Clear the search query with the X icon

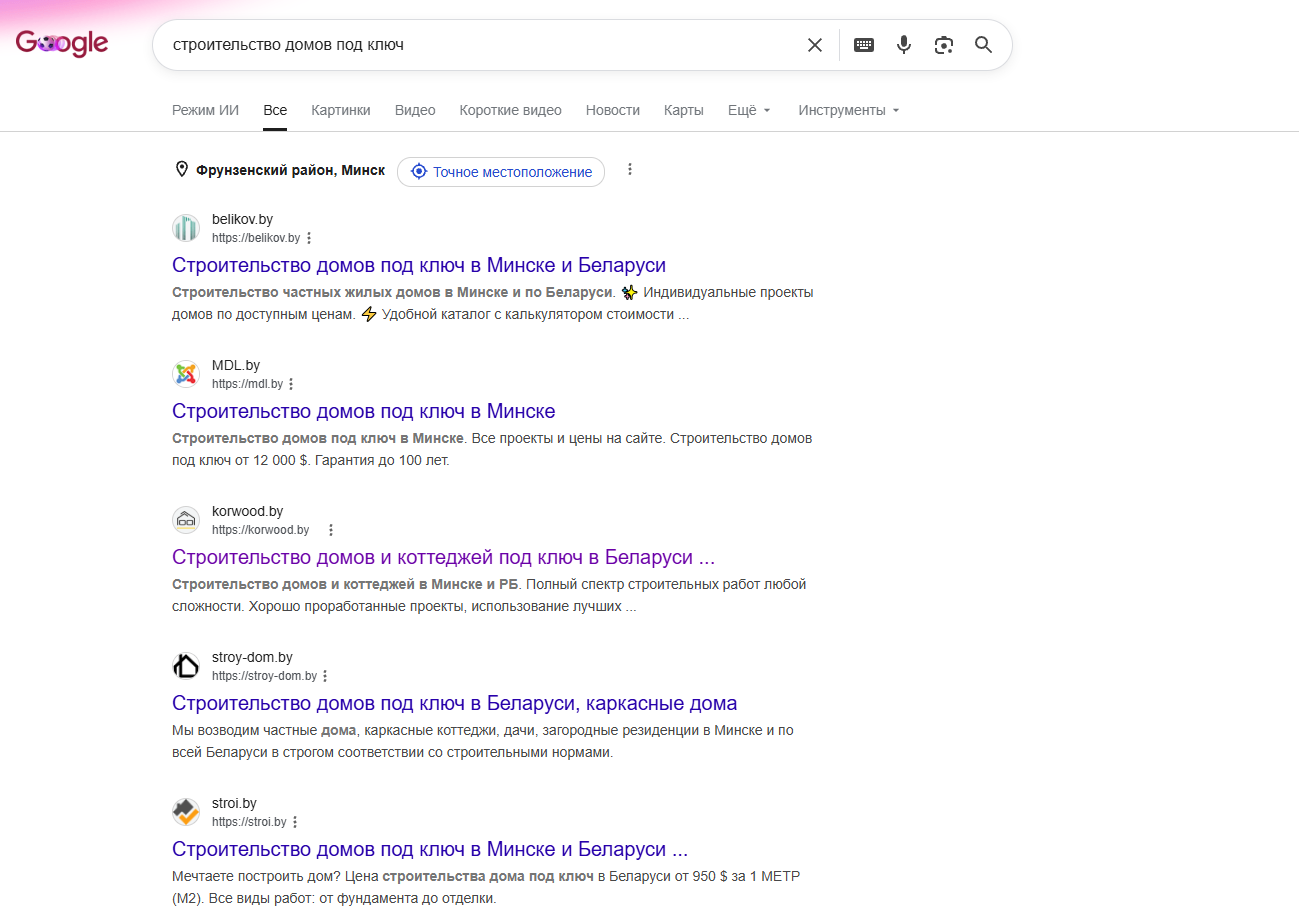[x=815, y=45]
